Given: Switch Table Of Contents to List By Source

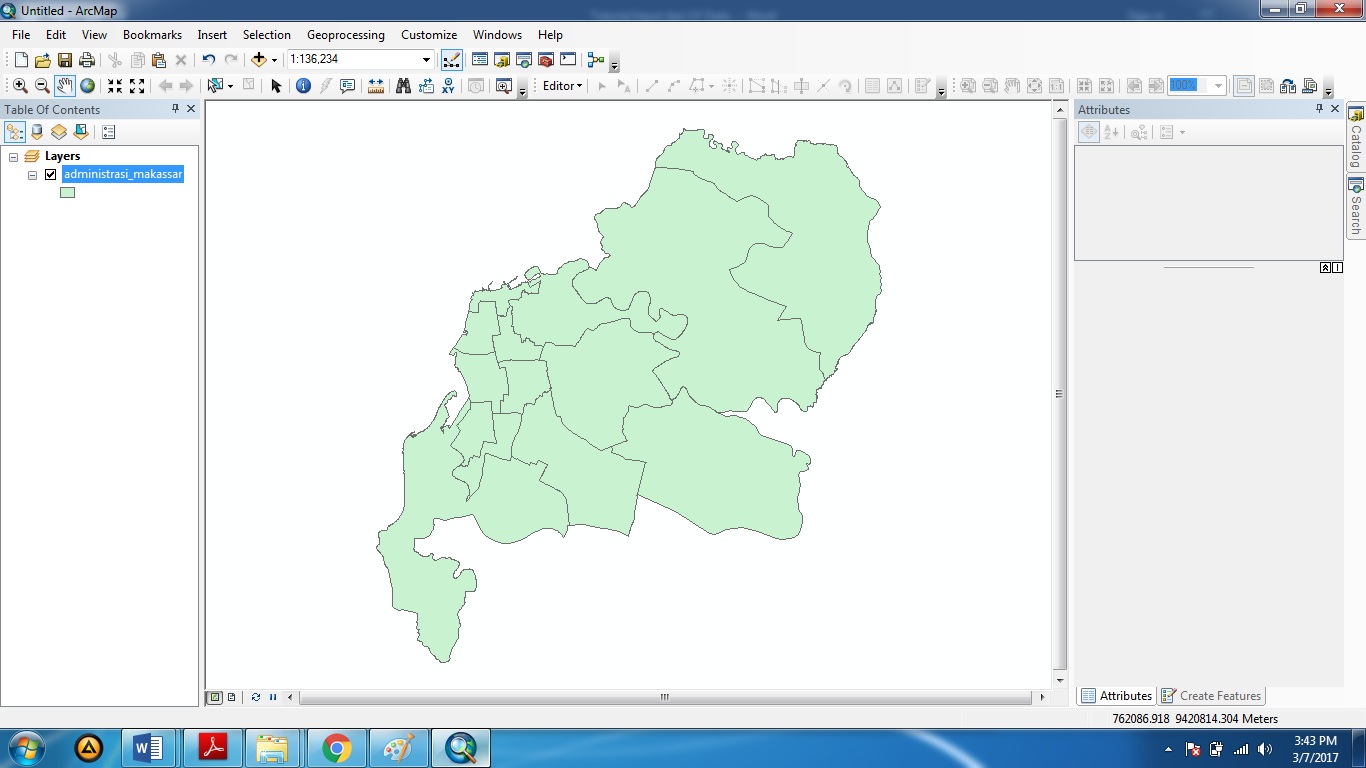Looking at the screenshot, I should (36, 131).
